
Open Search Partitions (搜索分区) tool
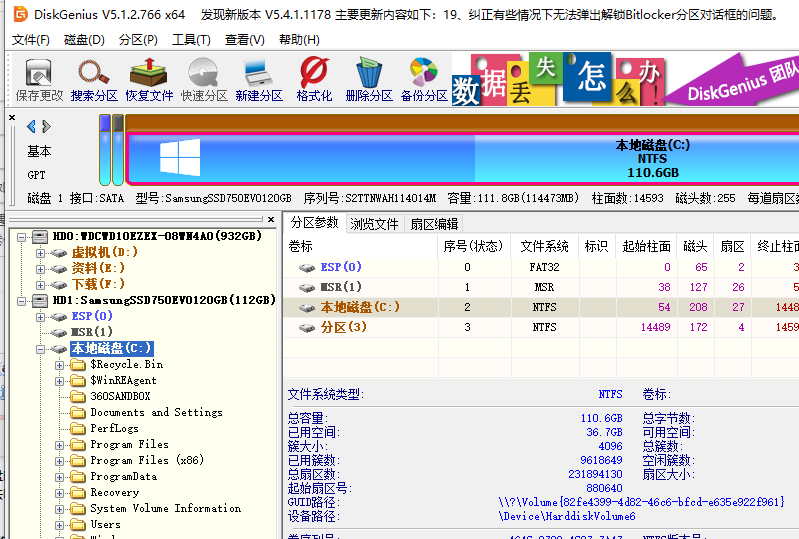(x=94, y=79)
